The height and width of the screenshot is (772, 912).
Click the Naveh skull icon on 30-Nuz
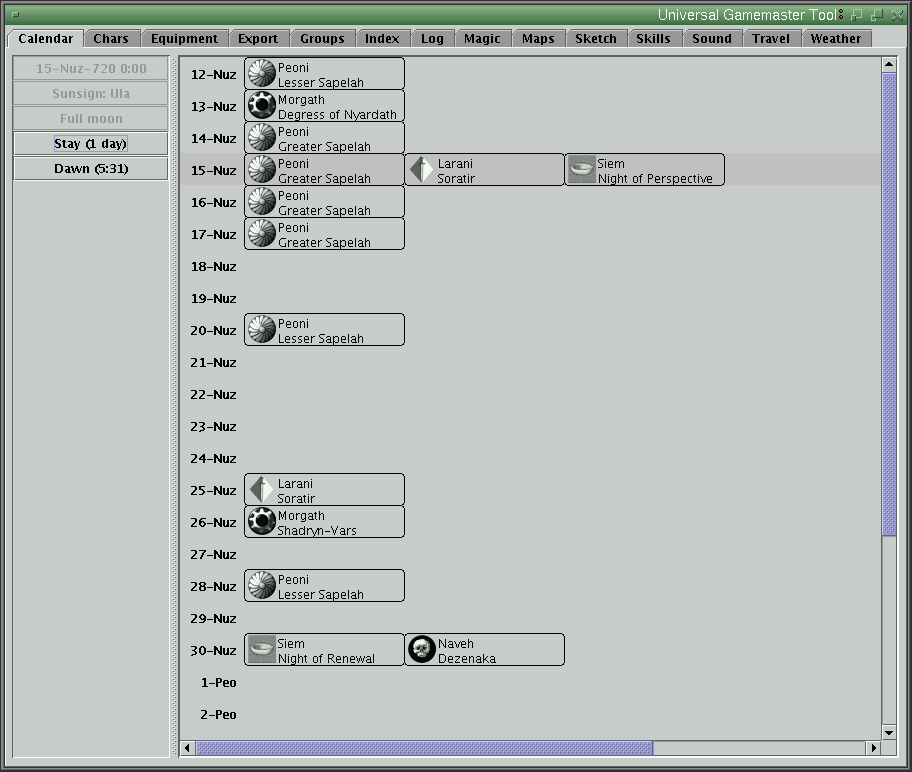coord(422,649)
